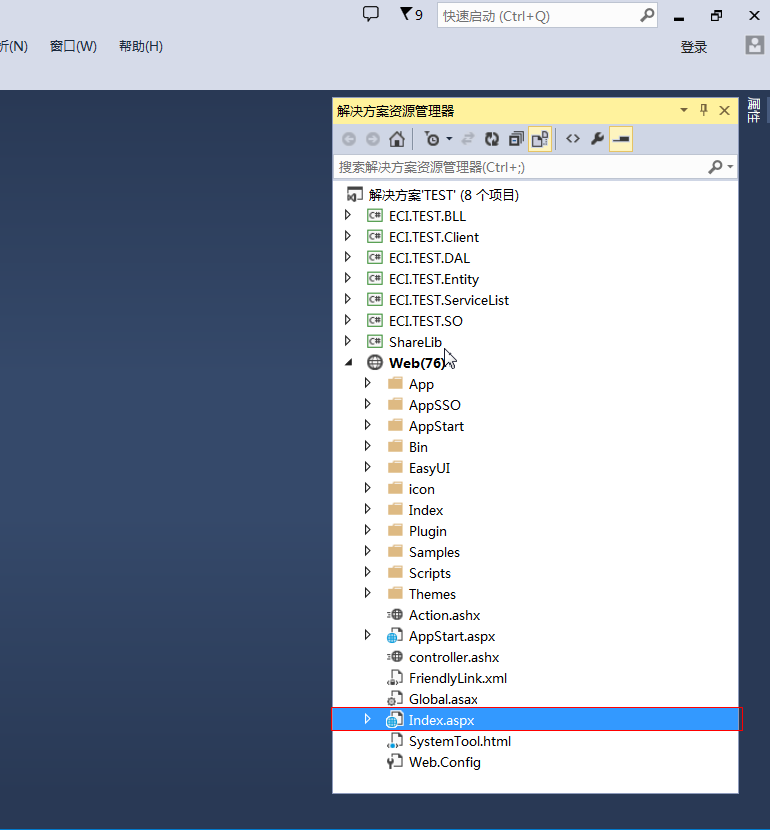
Task: Select the EasyUI folder
Action: click(x=429, y=468)
